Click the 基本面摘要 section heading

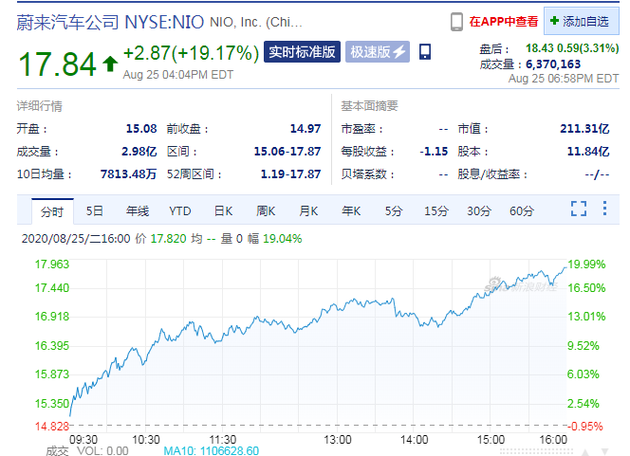(369, 106)
